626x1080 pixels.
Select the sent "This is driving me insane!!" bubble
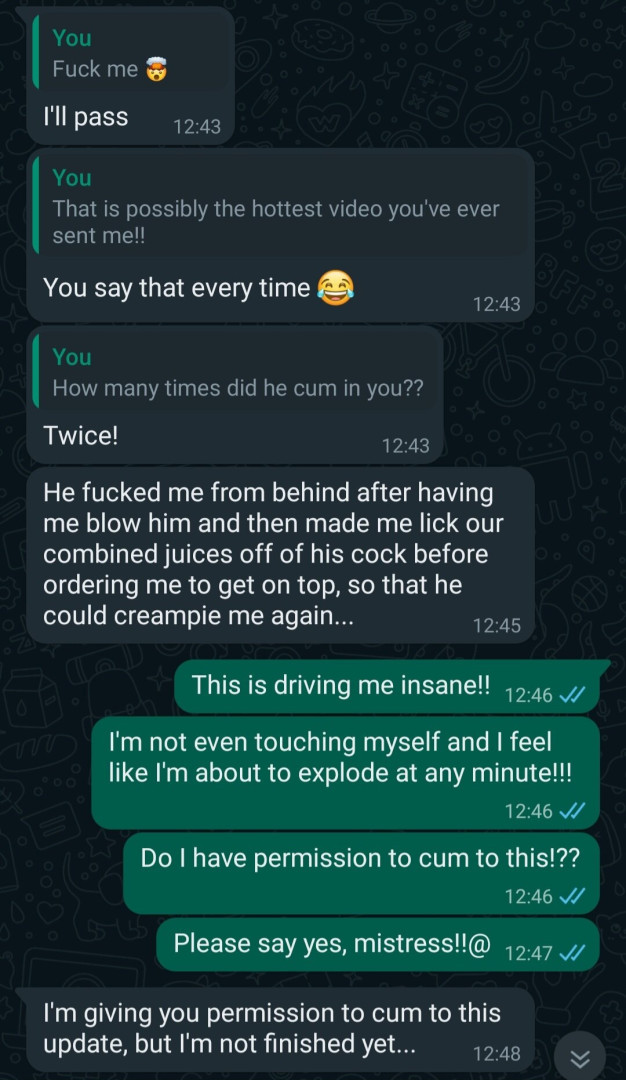click(387, 687)
